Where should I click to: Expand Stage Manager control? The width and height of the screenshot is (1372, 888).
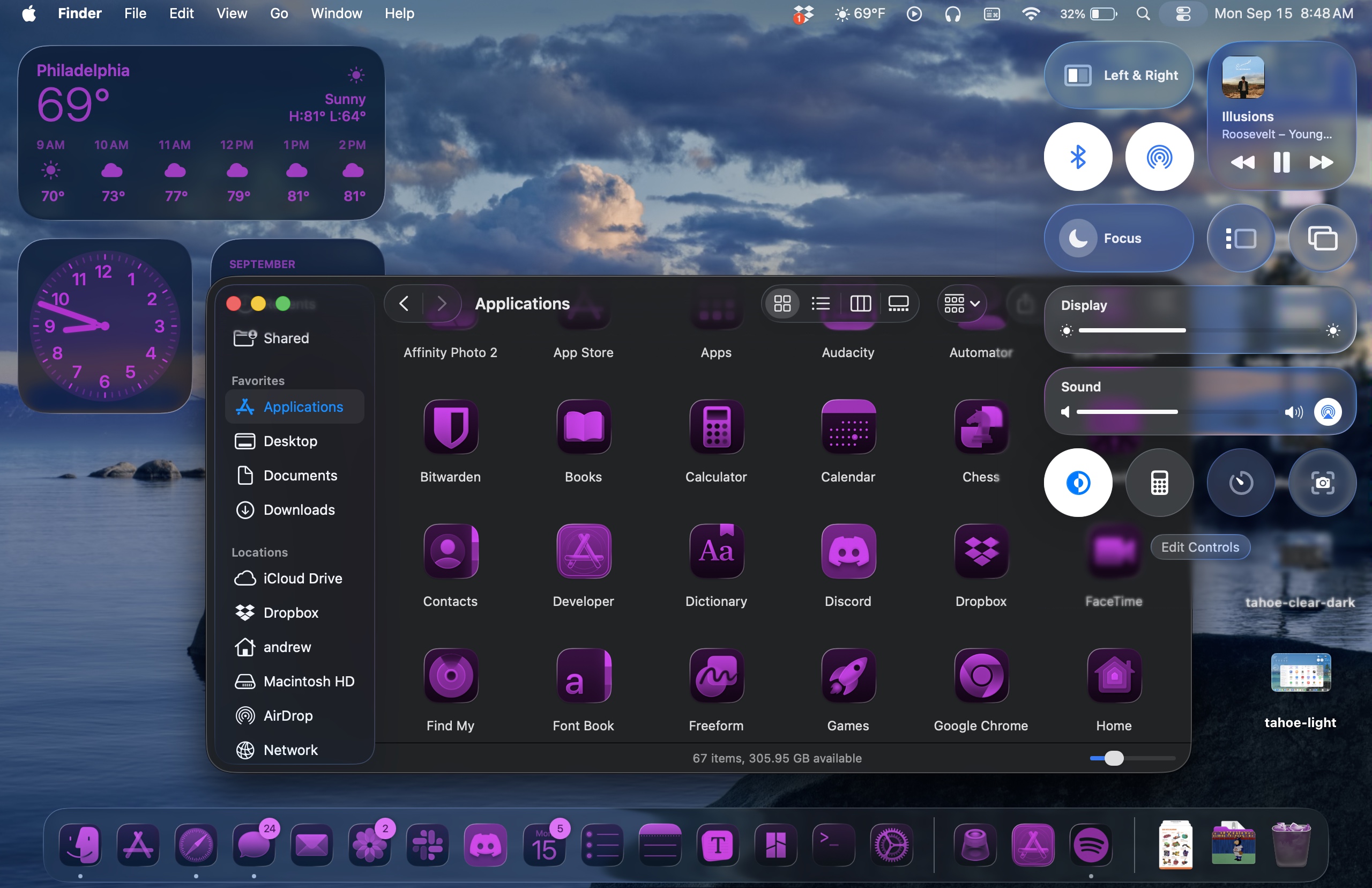click(1241, 238)
